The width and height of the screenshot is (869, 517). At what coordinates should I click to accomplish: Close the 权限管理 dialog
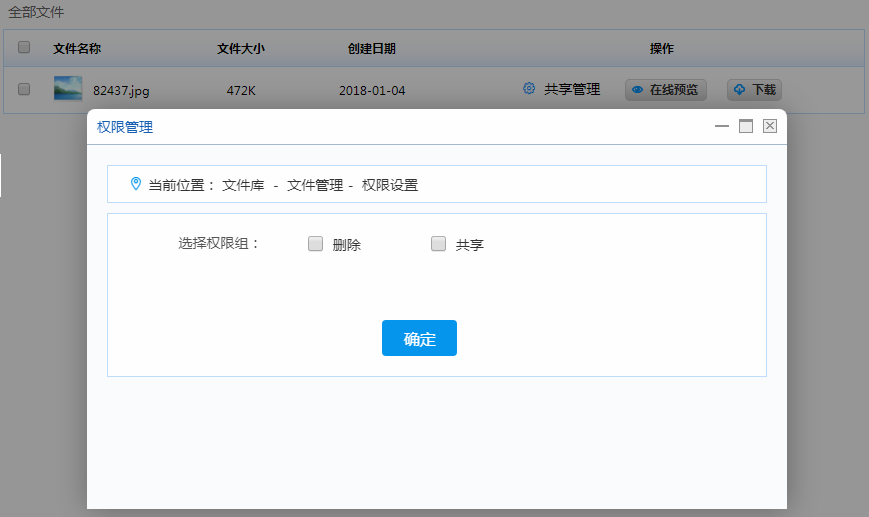point(769,126)
